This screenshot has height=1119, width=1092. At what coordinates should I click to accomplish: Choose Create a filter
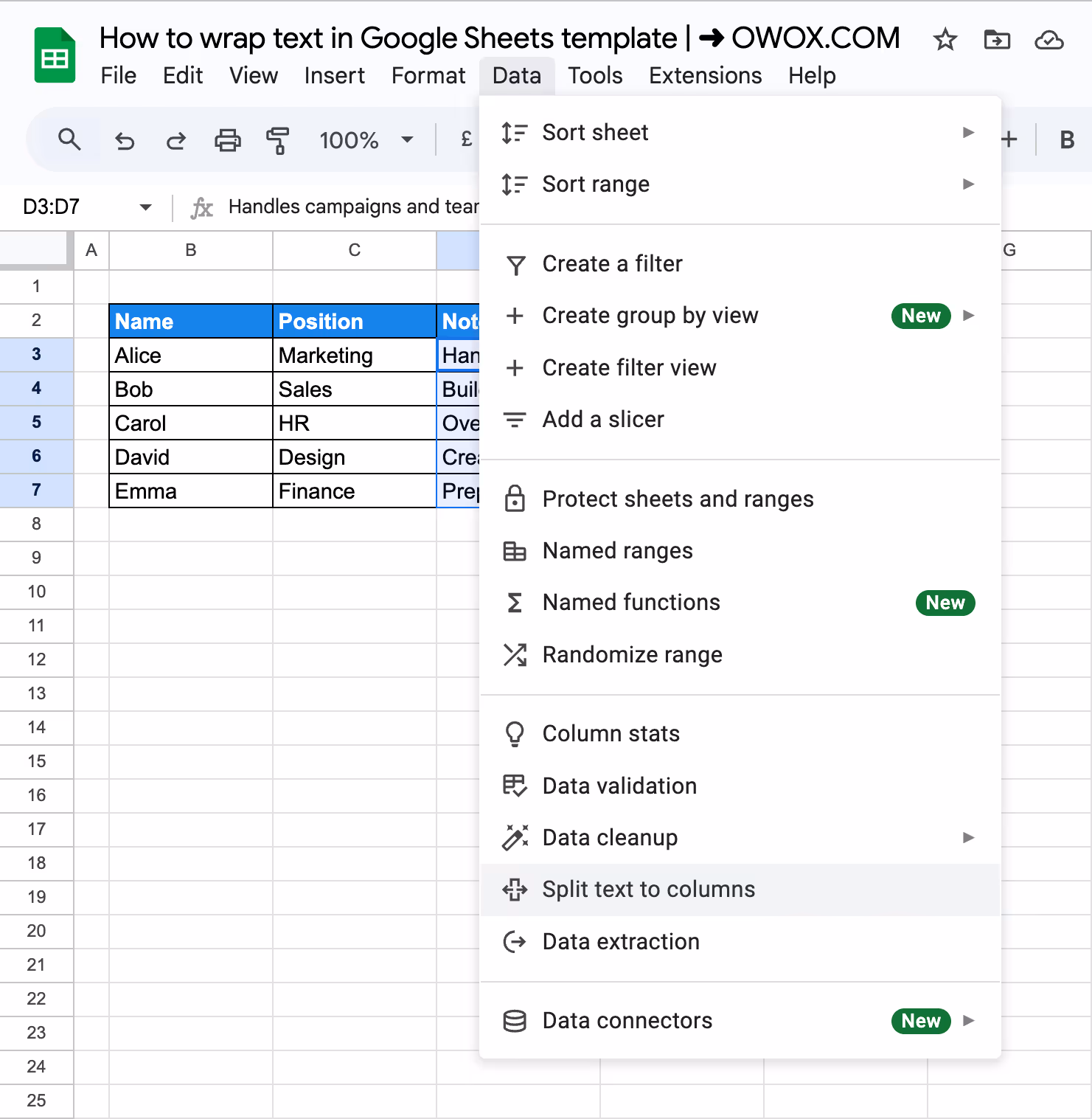(740, 264)
